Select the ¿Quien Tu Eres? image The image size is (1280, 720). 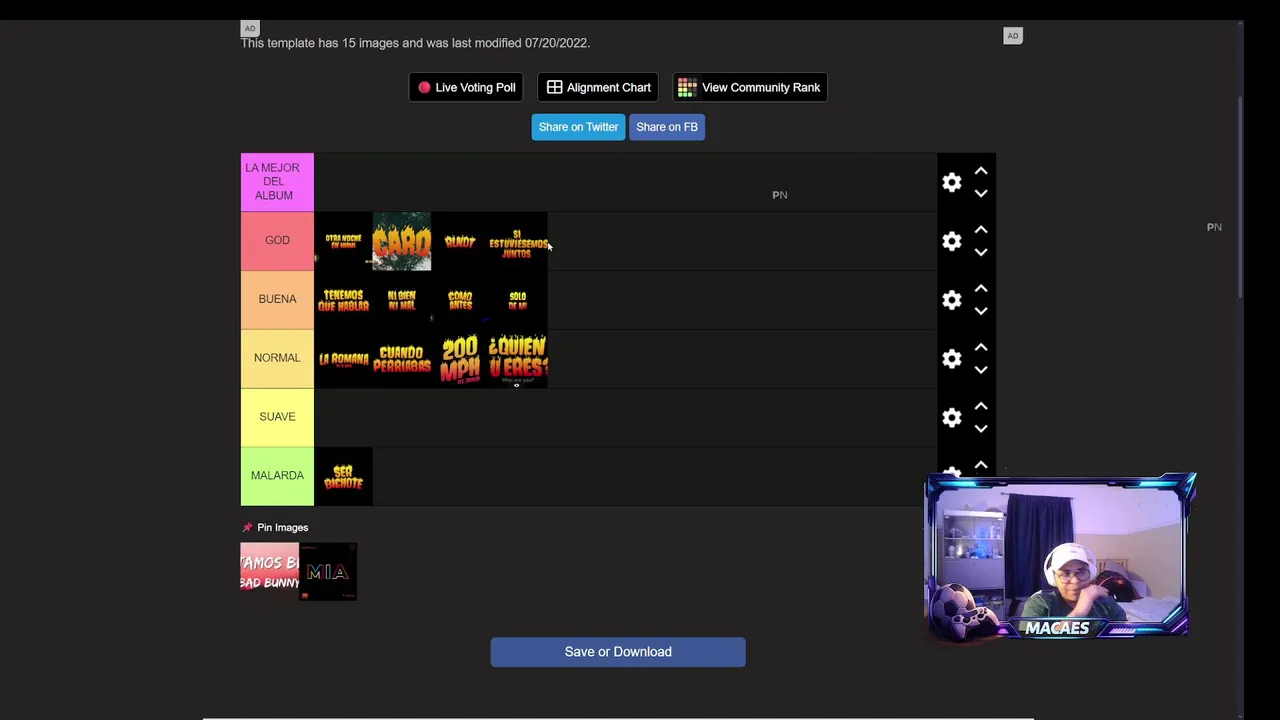click(518, 359)
